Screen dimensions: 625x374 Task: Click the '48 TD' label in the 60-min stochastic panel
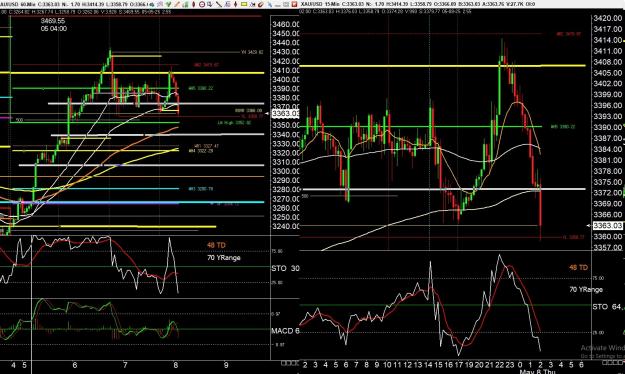click(216, 245)
